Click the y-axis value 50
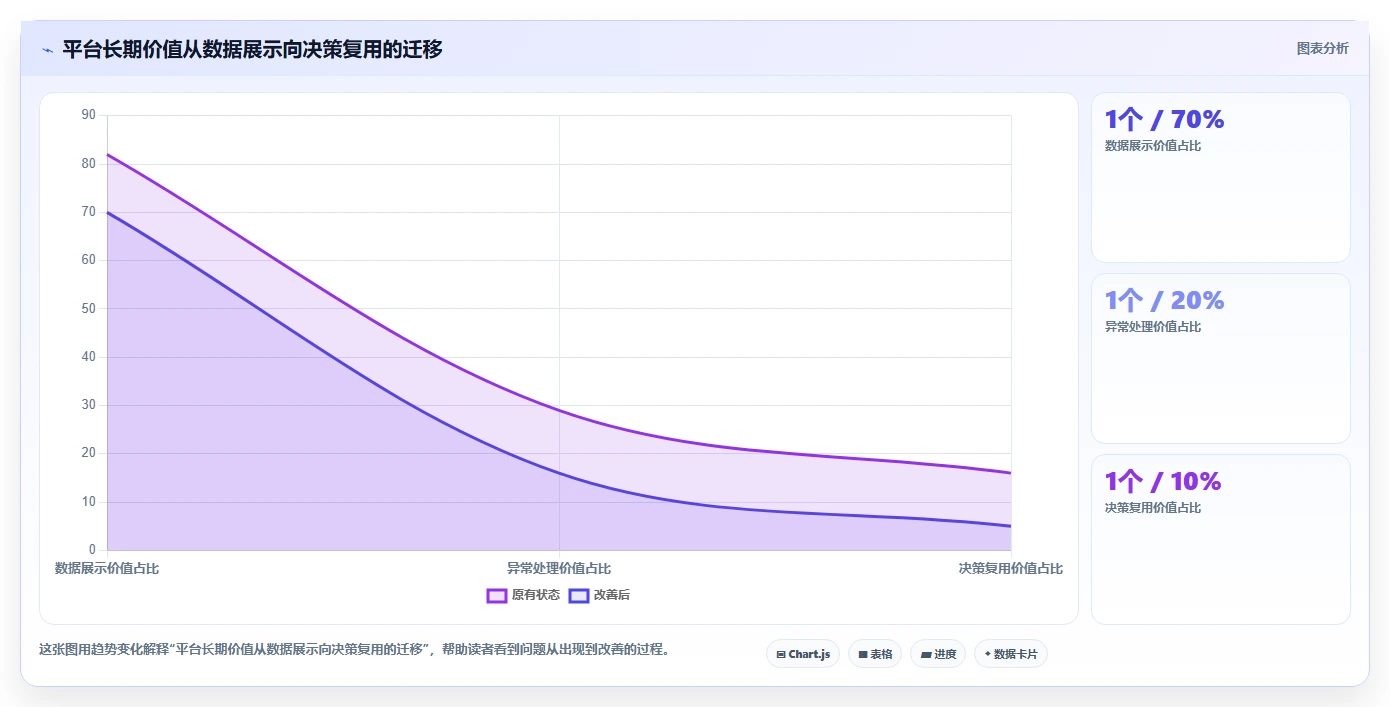Viewport: 1390px width, 707px height. 88,308
